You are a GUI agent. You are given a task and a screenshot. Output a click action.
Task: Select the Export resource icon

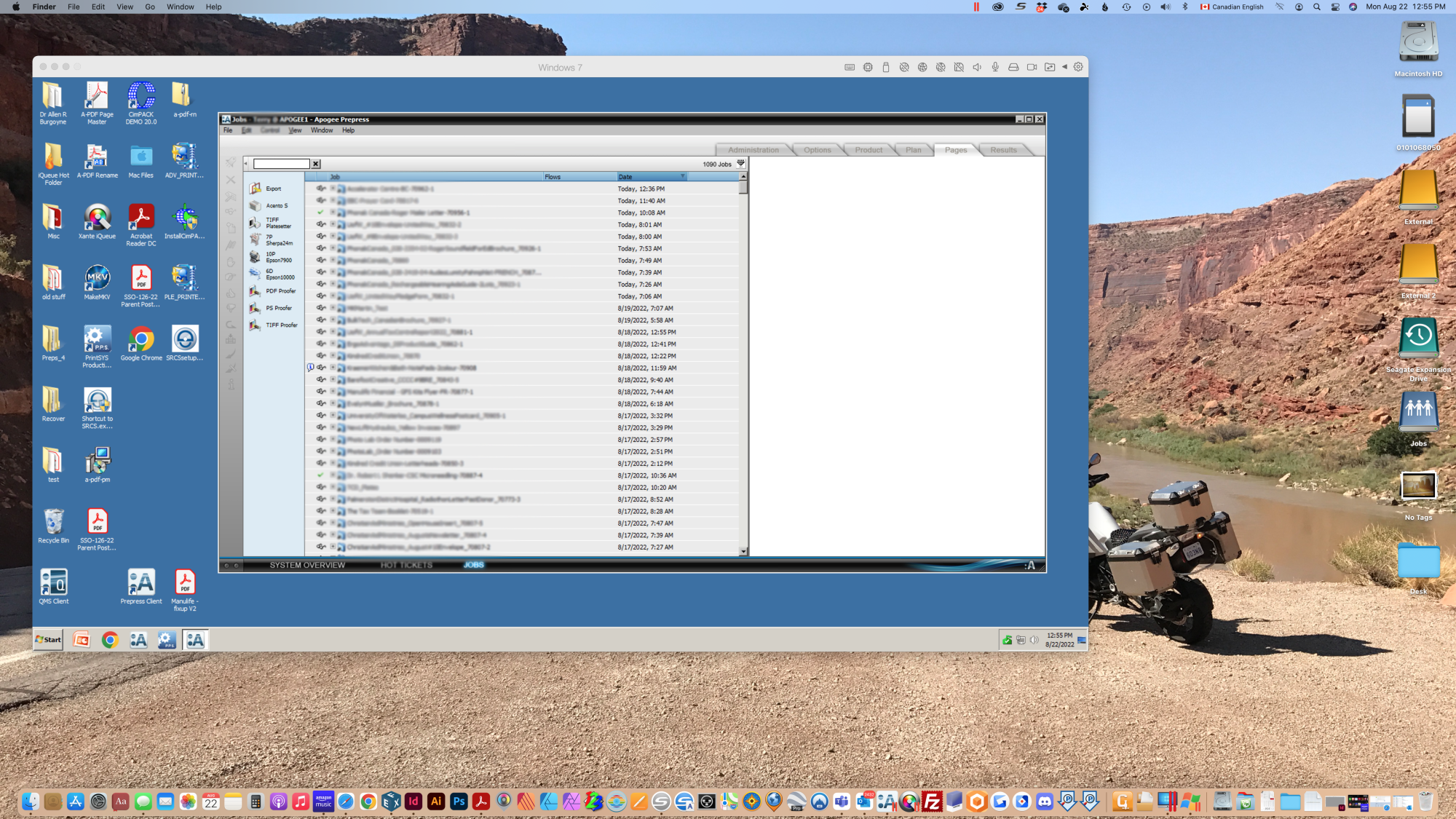tap(256, 189)
